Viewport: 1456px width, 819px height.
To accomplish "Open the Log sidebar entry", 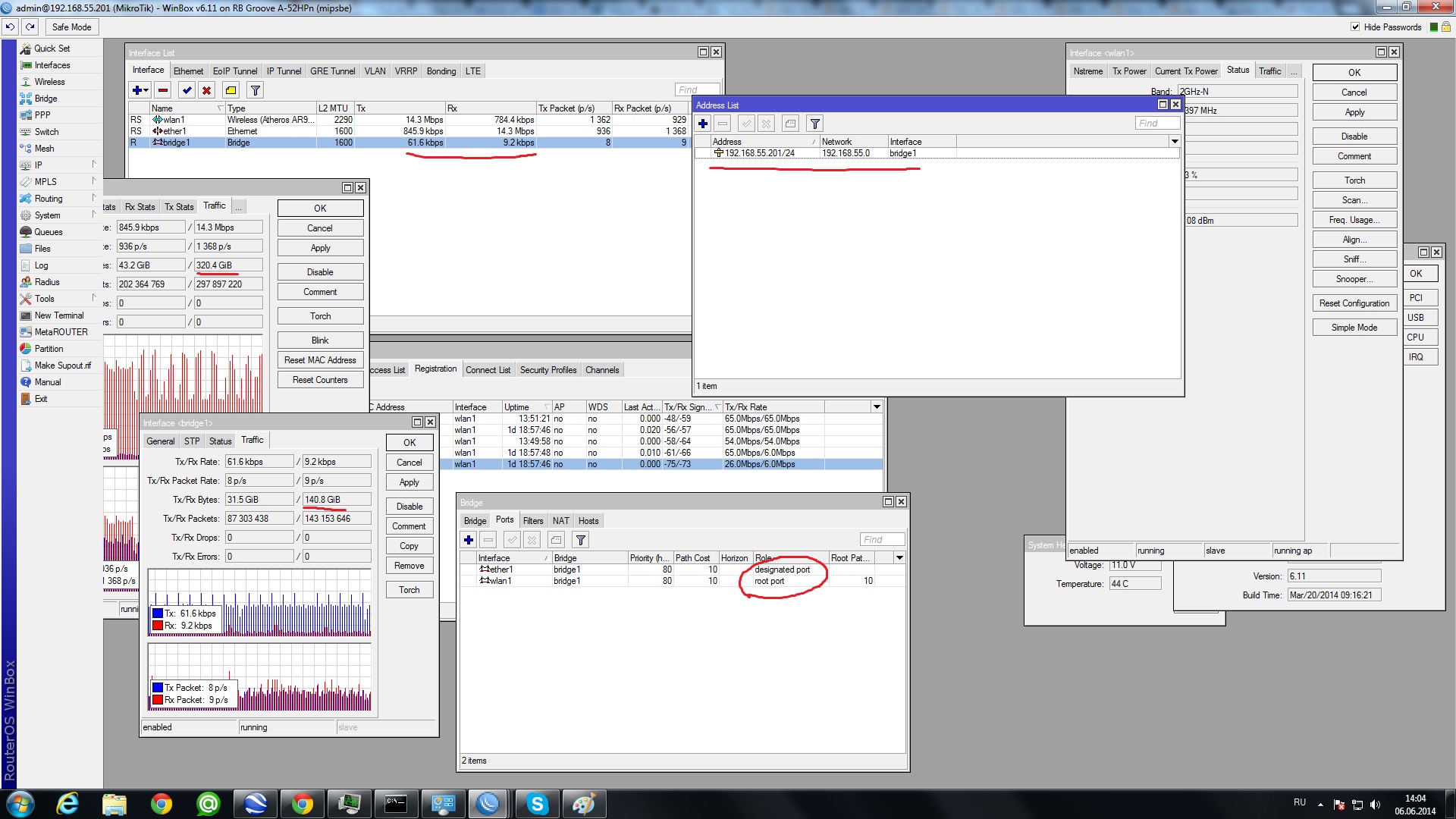I will pyautogui.click(x=41, y=265).
